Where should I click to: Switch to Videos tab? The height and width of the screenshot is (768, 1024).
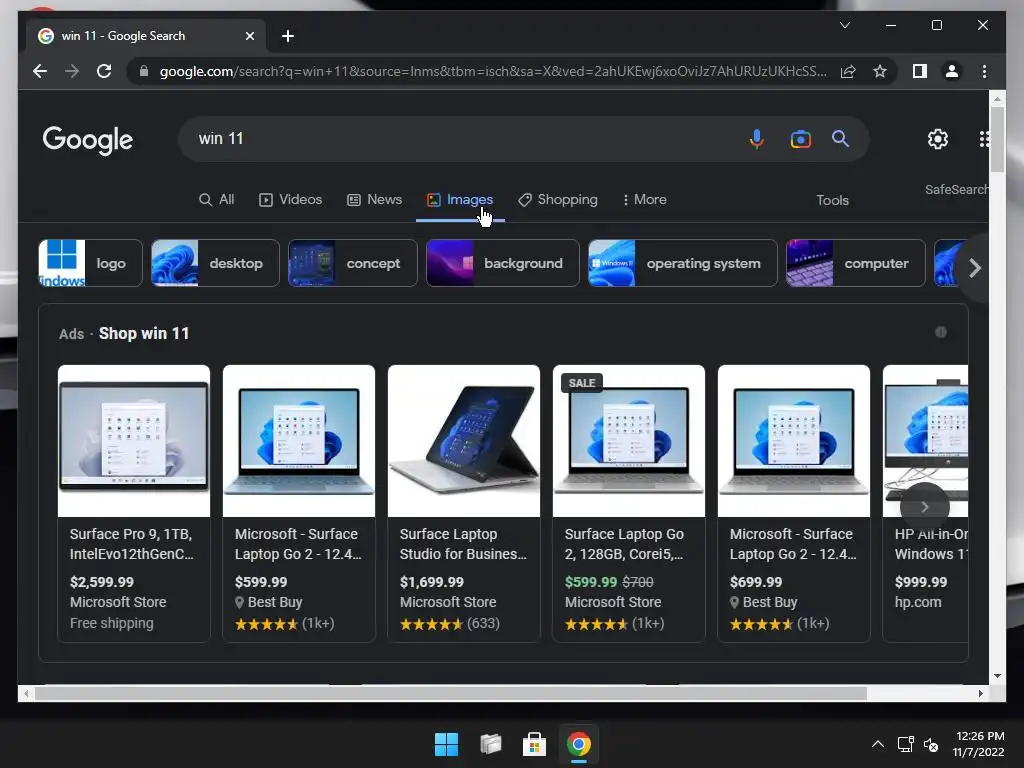[x=291, y=199]
